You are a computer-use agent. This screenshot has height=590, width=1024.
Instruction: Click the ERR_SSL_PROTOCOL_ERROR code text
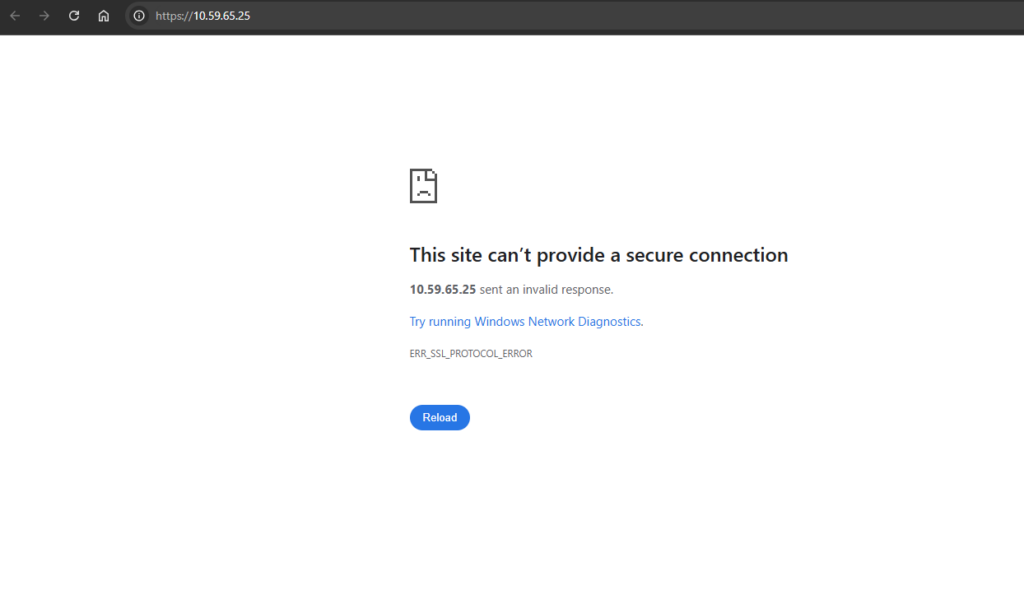coord(471,353)
